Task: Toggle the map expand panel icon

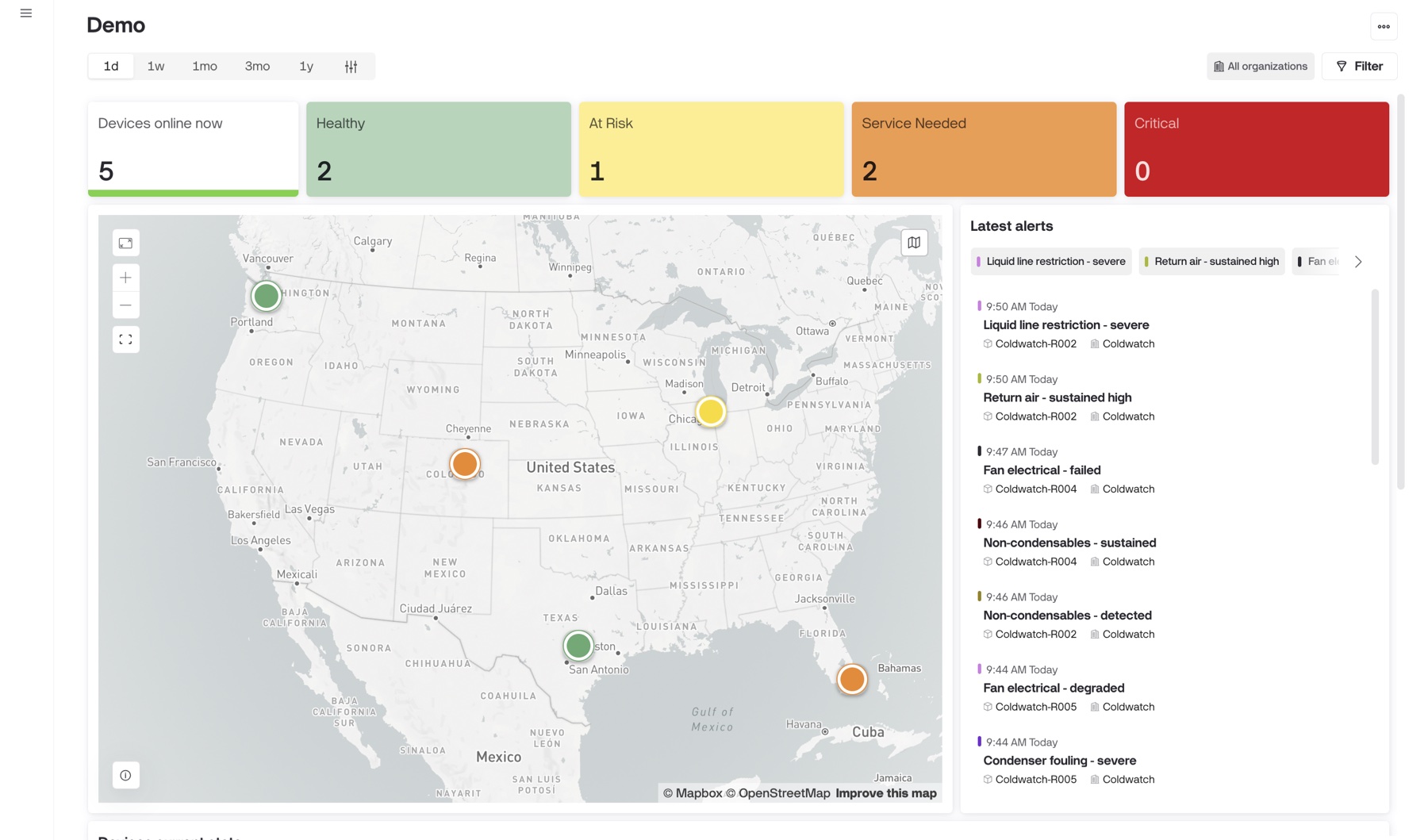Action: coord(125,244)
